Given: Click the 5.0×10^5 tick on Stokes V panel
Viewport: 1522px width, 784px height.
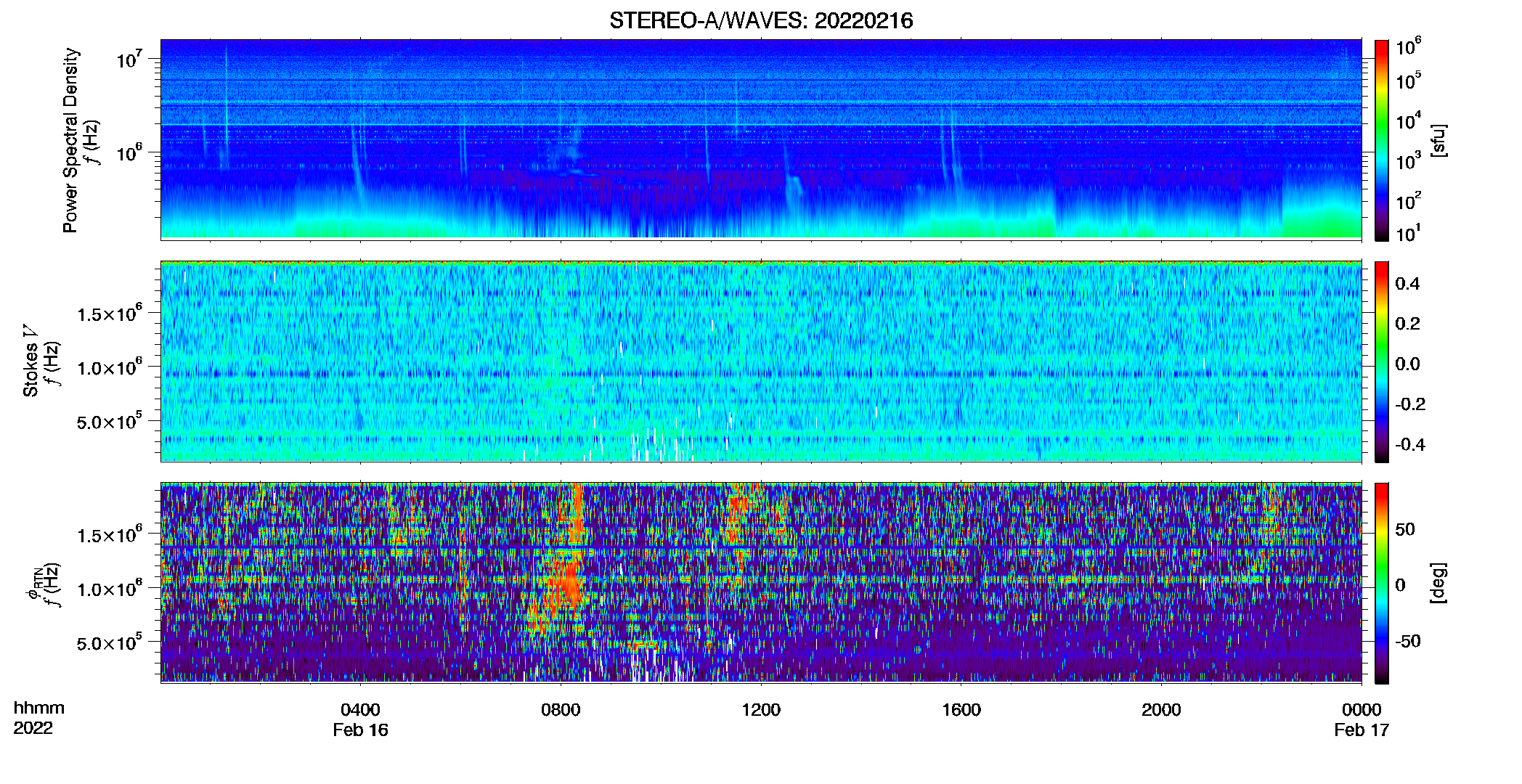Looking at the screenshot, I should [x=110, y=421].
